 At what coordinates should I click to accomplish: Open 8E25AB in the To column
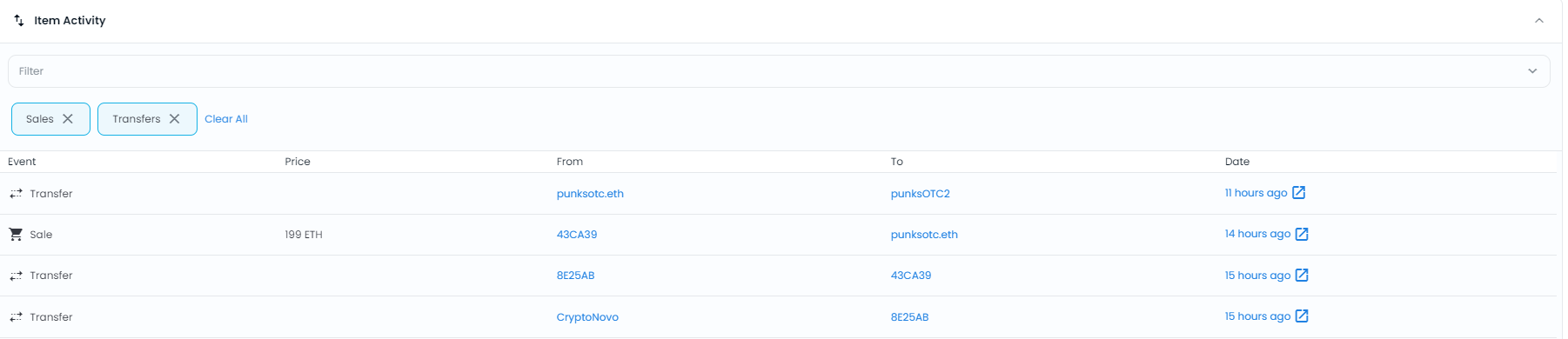tap(909, 317)
